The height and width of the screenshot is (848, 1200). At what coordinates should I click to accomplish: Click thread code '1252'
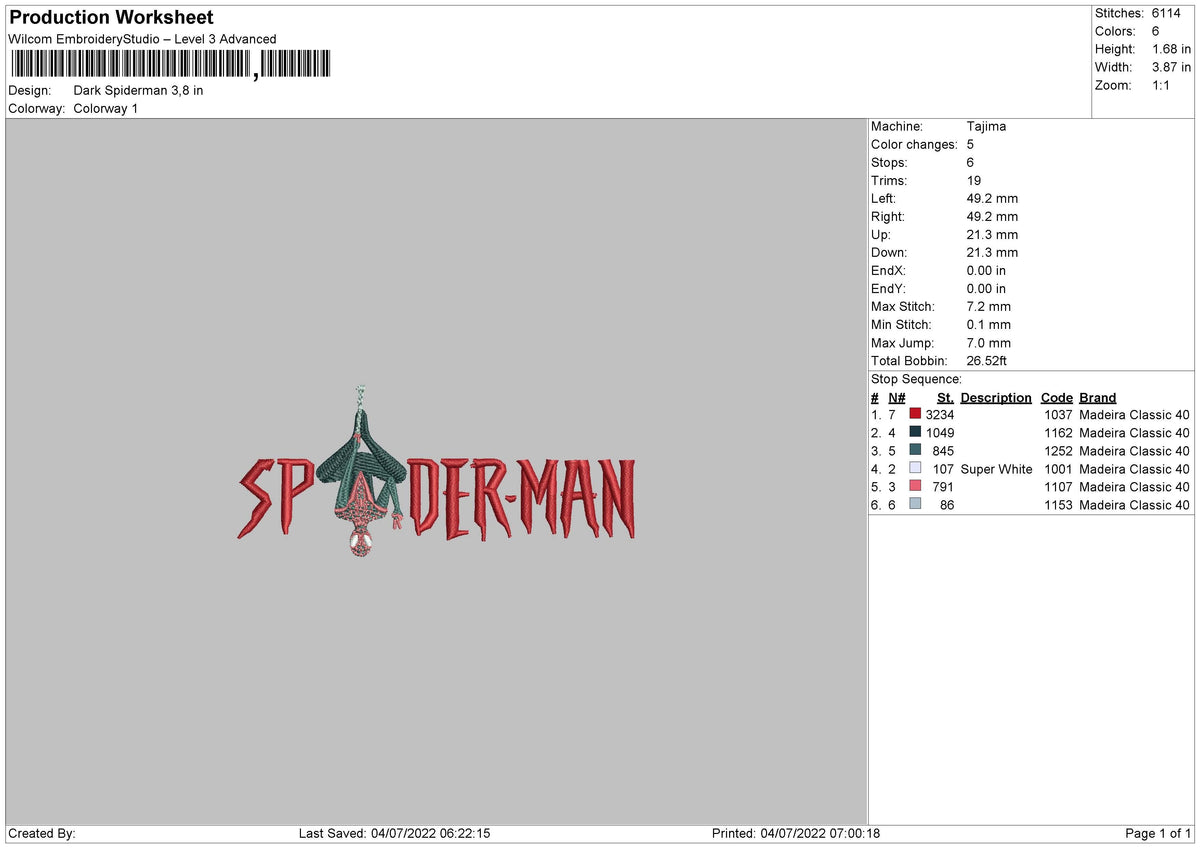[1057, 450]
